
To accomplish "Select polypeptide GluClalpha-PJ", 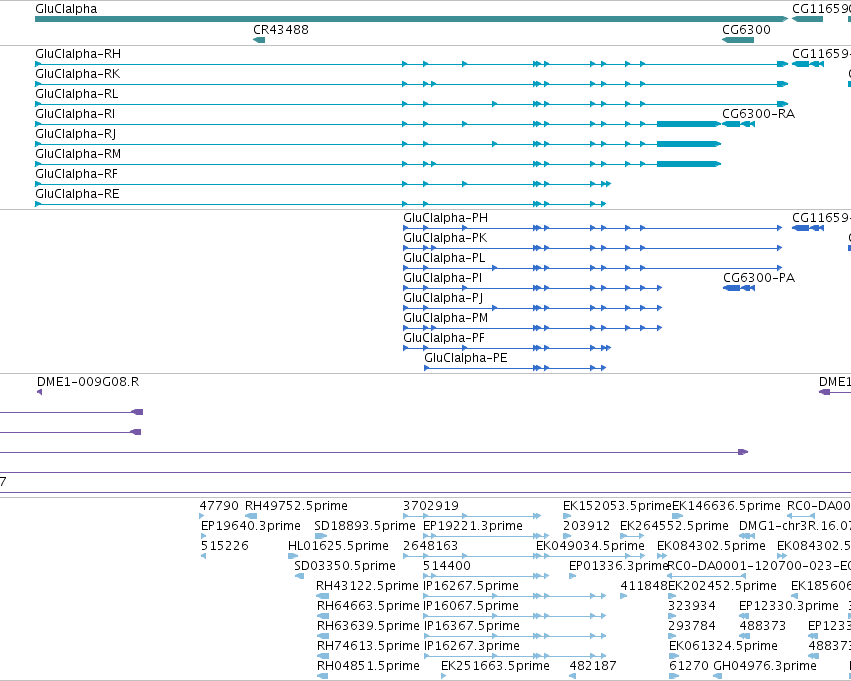I will pos(443,298).
